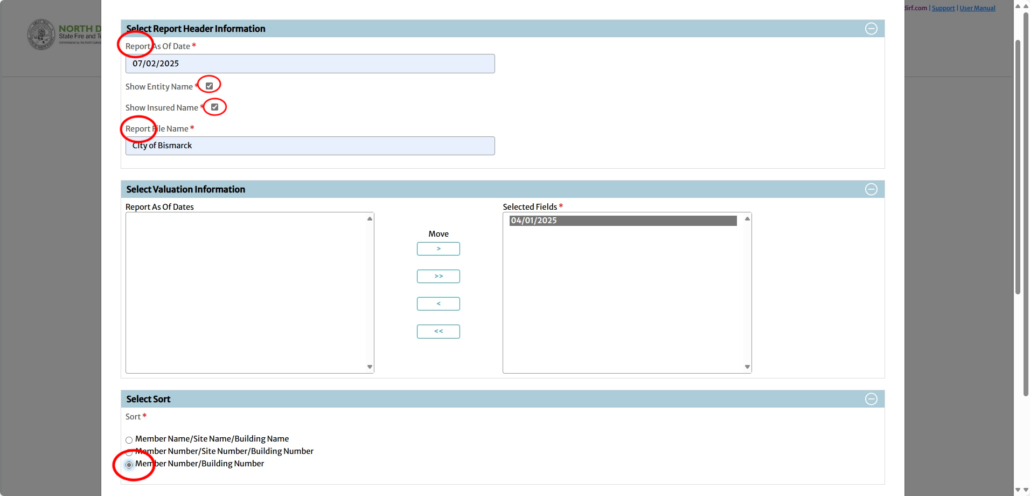This screenshot has width=1030, height=496.
Task: Focus the Report File Name text box
Action: click(x=310, y=146)
